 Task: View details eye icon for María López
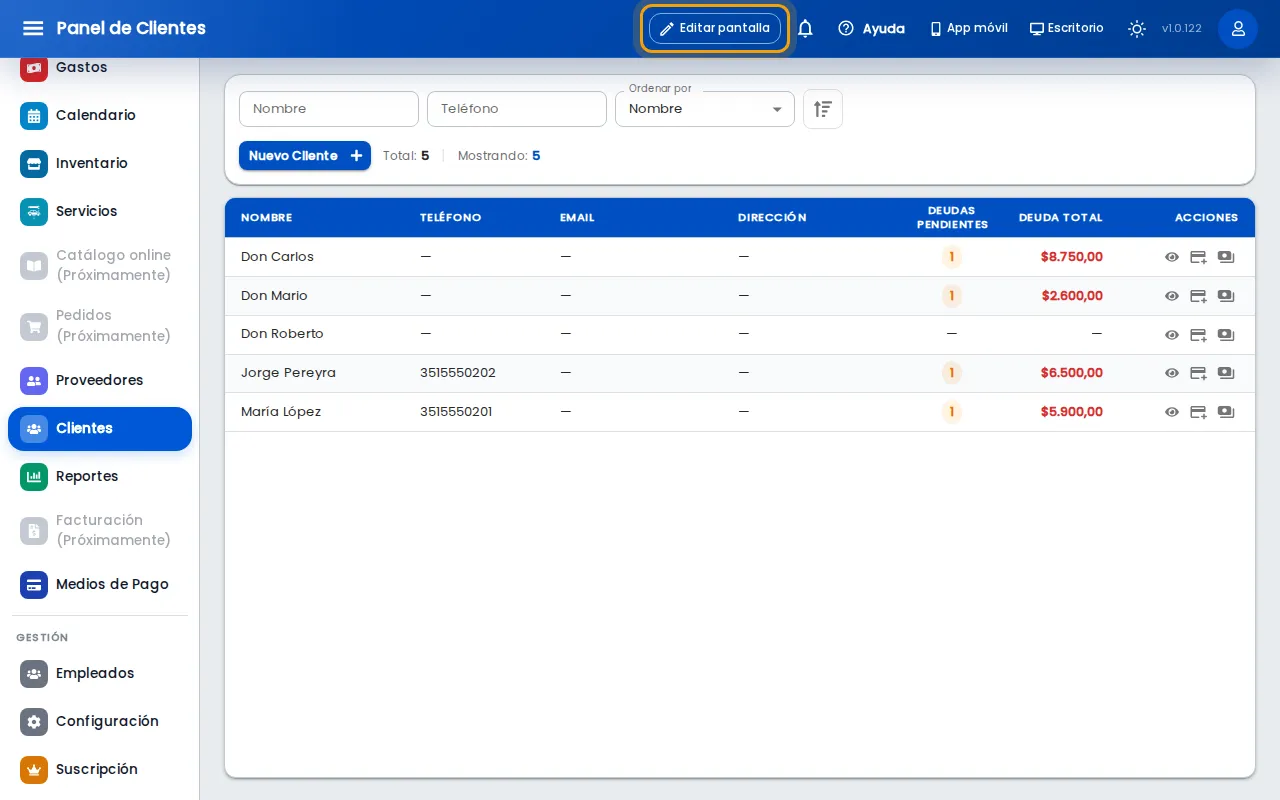(1172, 412)
